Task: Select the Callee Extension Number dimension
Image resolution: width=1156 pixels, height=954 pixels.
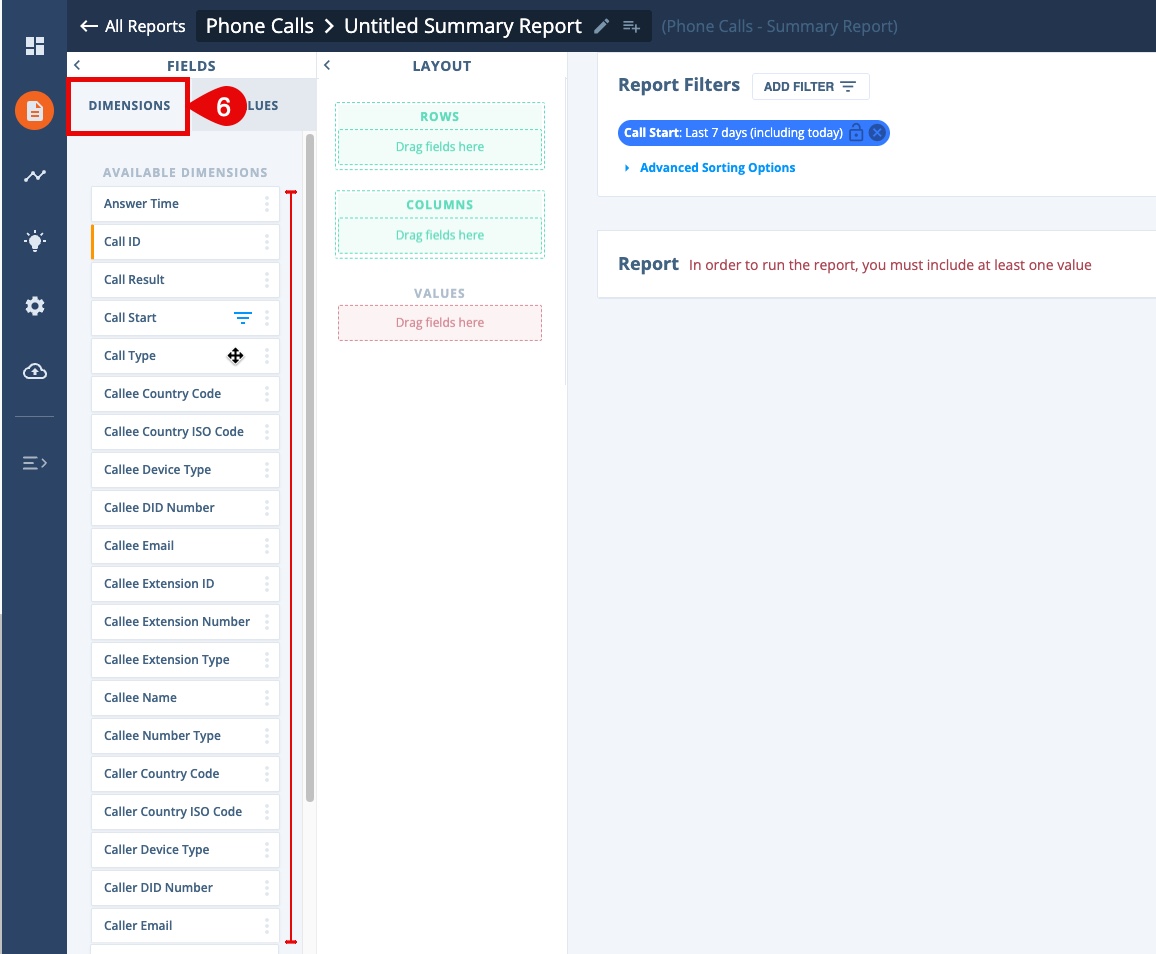Action: click(185, 622)
